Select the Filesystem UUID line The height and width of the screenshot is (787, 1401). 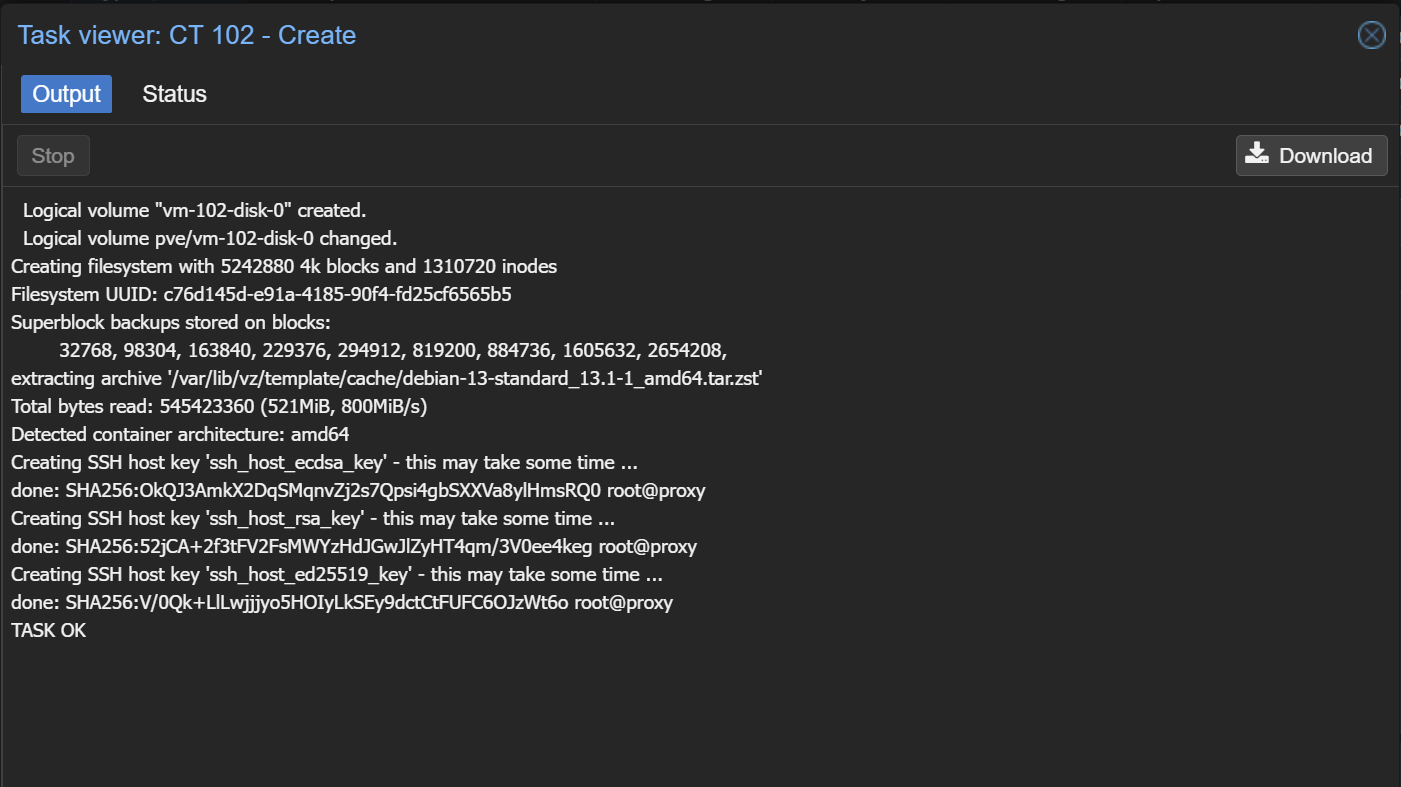[x=261, y=295]
